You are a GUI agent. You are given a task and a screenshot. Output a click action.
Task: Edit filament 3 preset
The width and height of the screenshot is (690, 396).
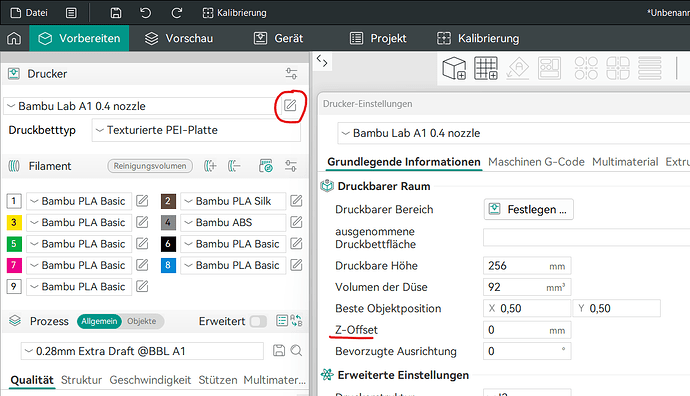(x=142, y=222)
